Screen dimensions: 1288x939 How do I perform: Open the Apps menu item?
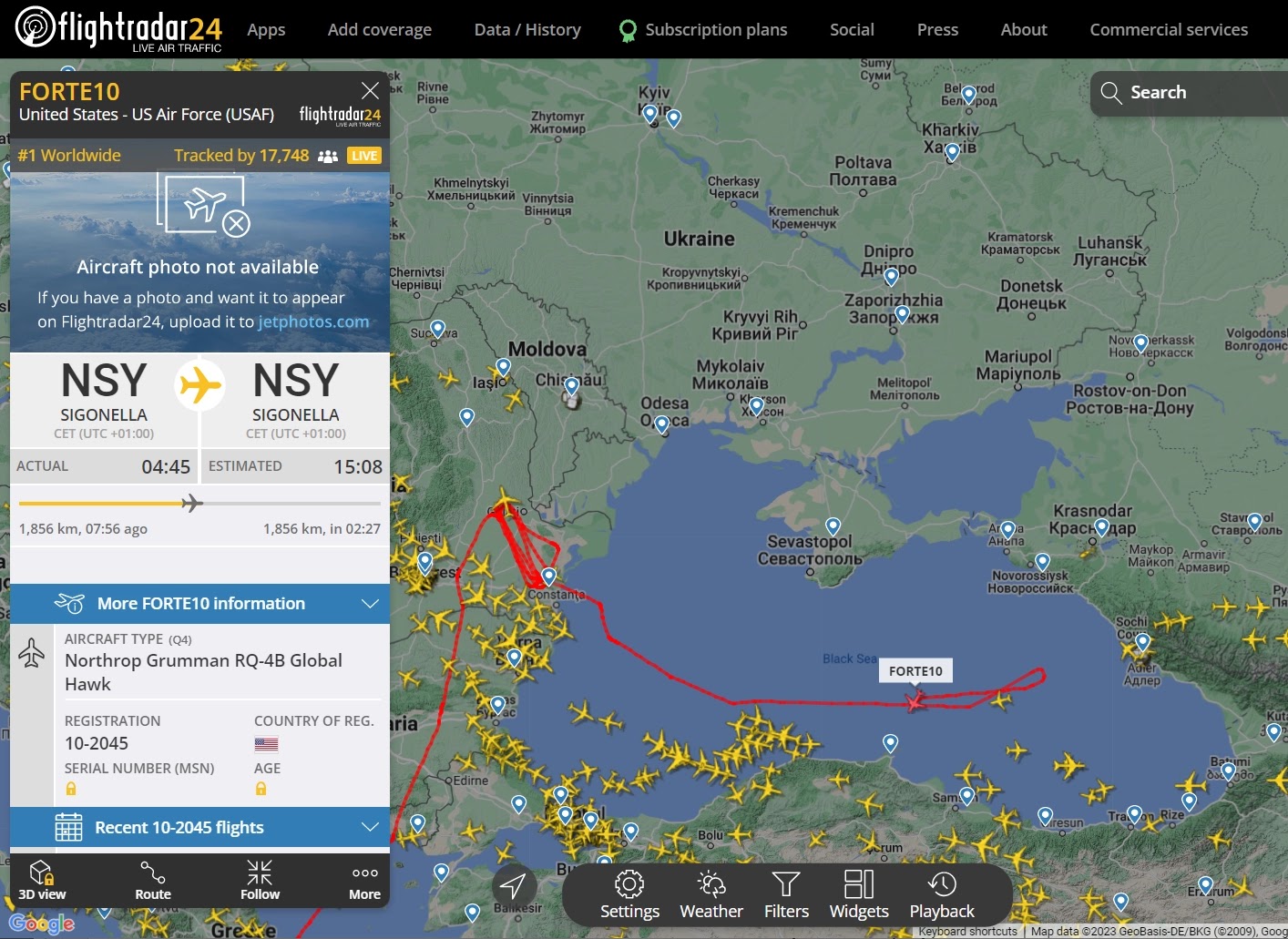click(266, 29)
